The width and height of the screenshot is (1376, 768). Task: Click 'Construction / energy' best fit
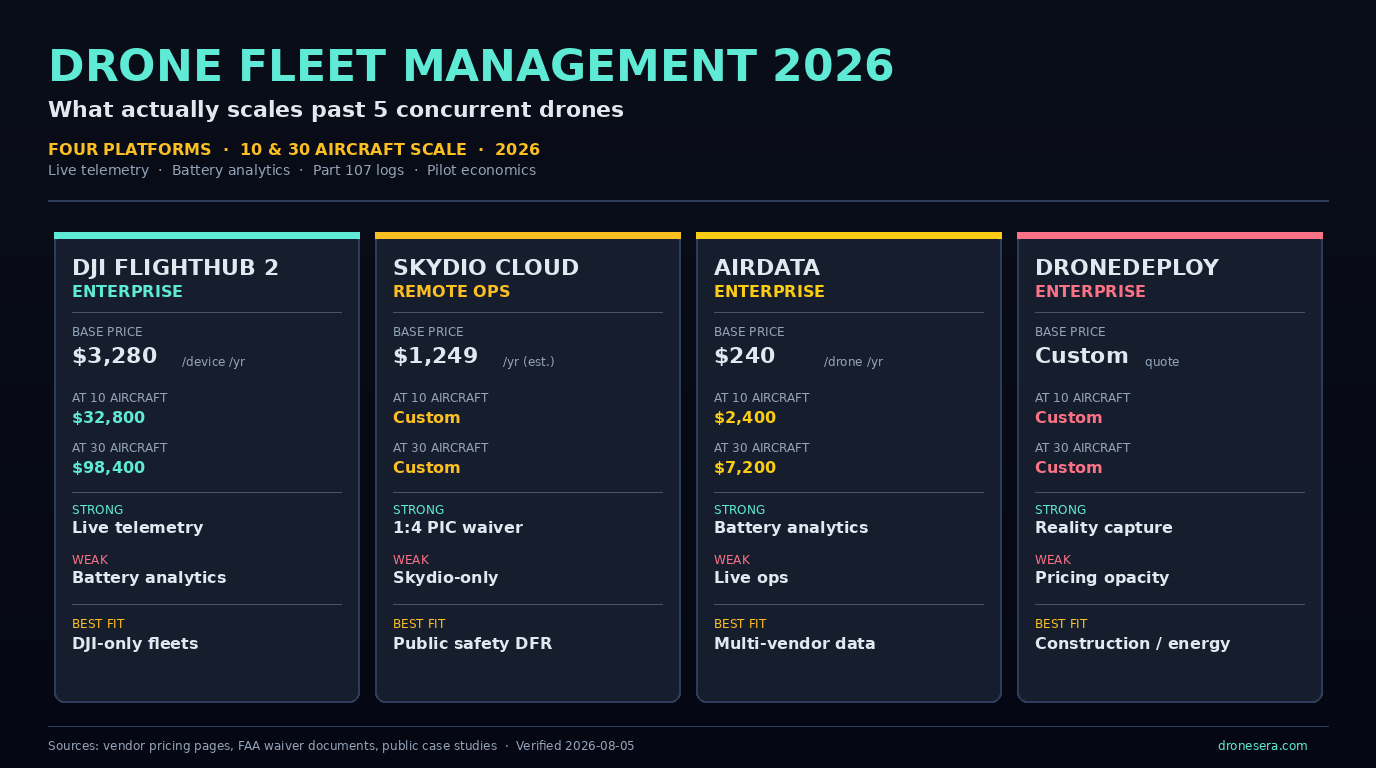pyautogui.click(x=1132, y=644)
